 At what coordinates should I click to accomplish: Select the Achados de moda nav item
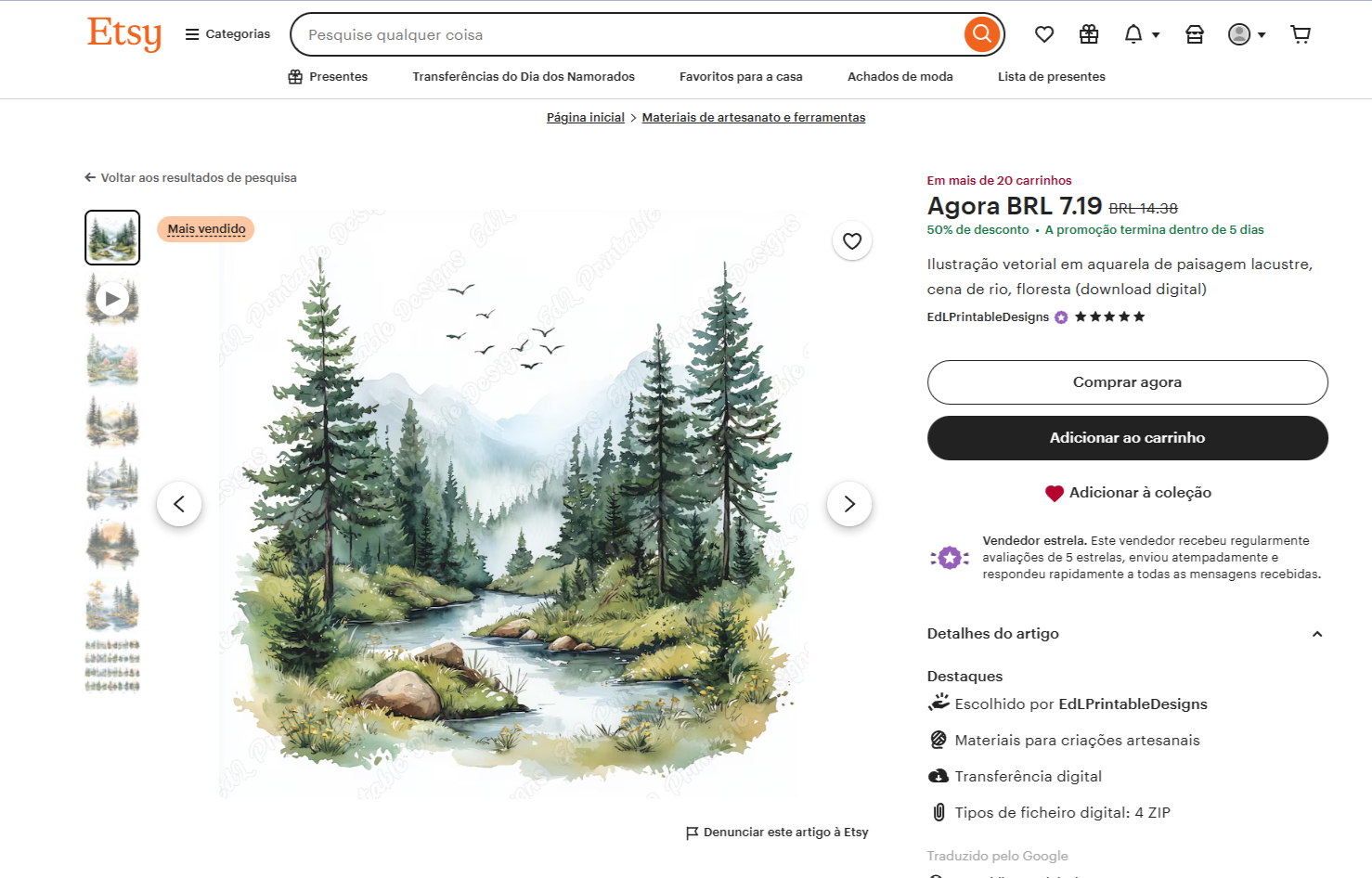(900, 76)
